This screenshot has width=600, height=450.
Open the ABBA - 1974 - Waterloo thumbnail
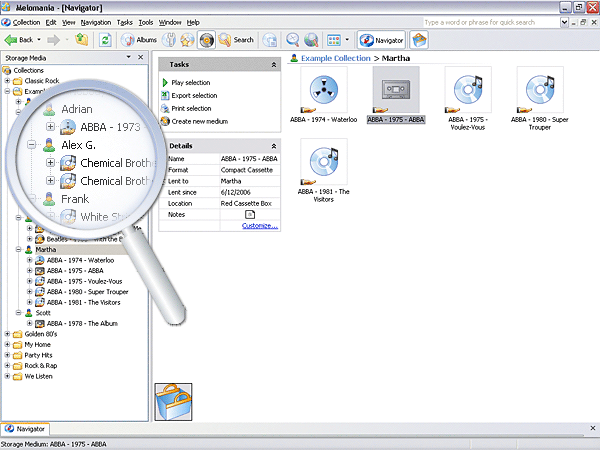tap(324, 90)
